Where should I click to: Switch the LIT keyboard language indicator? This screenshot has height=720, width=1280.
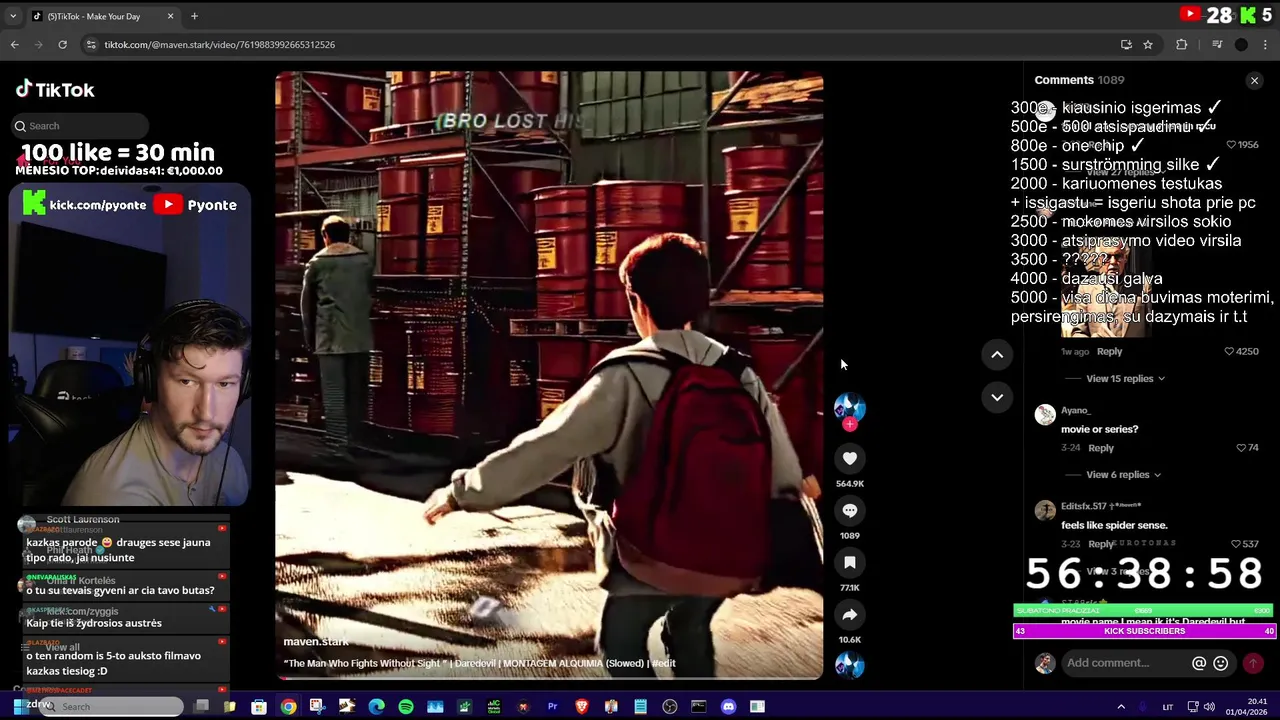[x=1167, y=707]
